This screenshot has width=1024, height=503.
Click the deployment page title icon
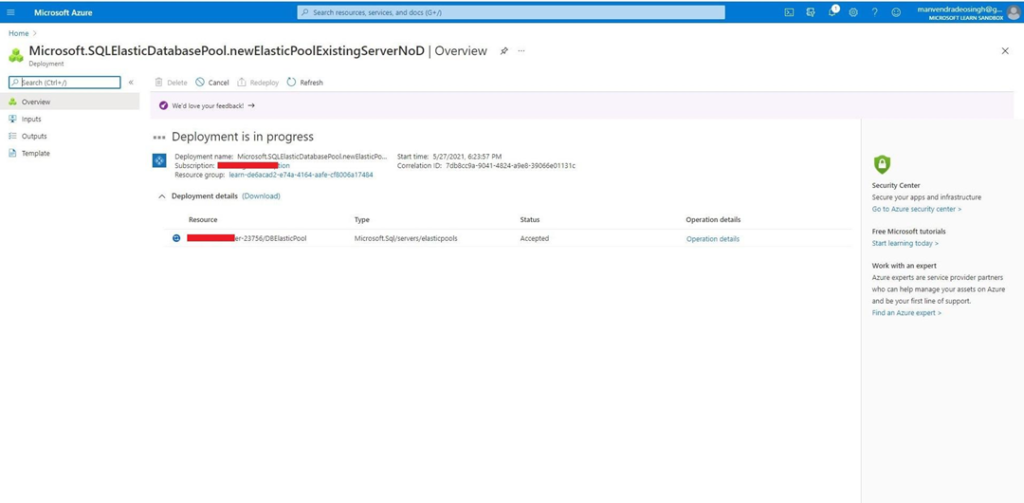(16, 55)
